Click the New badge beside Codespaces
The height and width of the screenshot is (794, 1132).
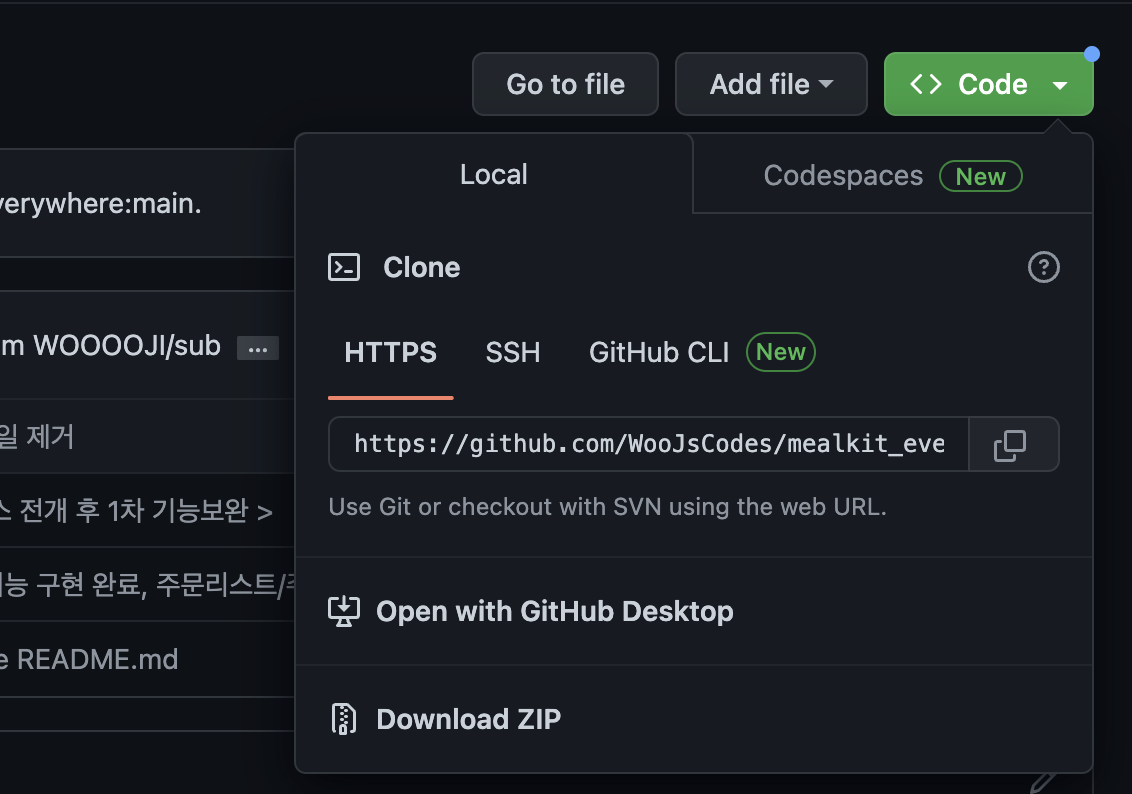(x=980, y=176)
